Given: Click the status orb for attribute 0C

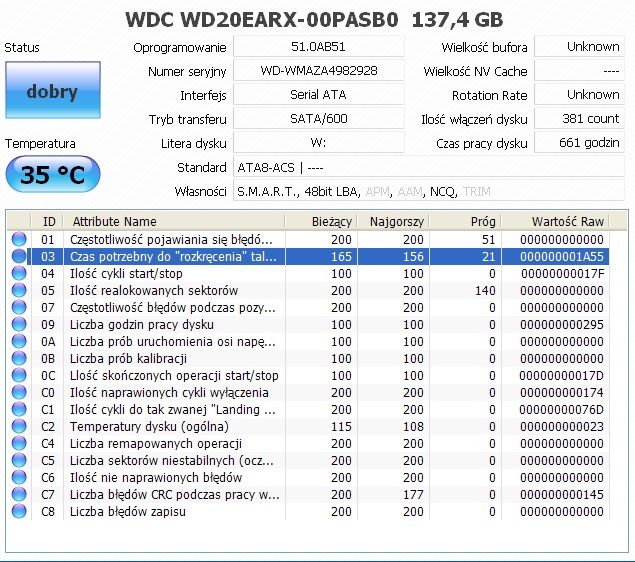Looking at the screenshot, I should (19, 375).
